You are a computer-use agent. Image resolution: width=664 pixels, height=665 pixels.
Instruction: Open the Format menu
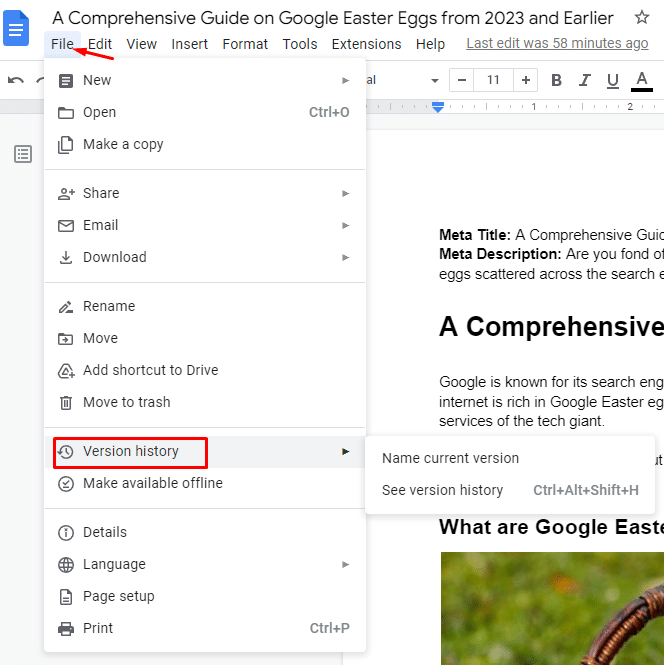(x=245, y=44)
